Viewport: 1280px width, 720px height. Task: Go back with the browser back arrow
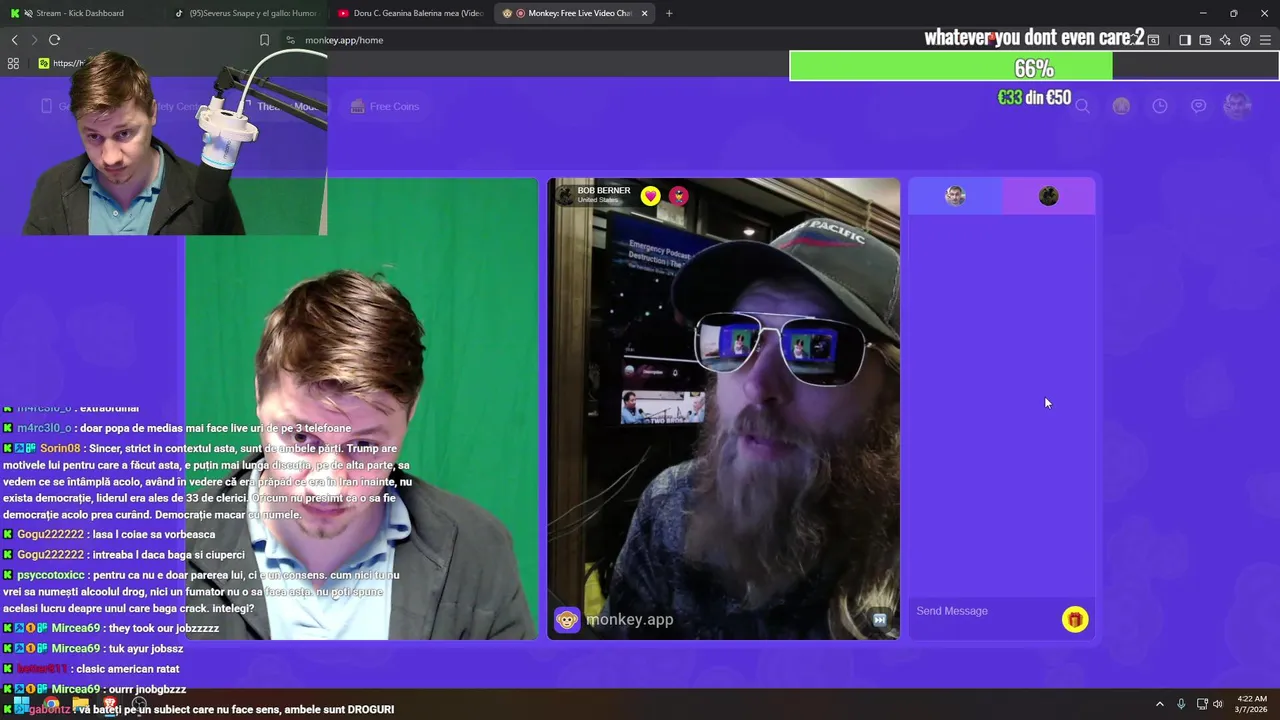coord(14,40)
